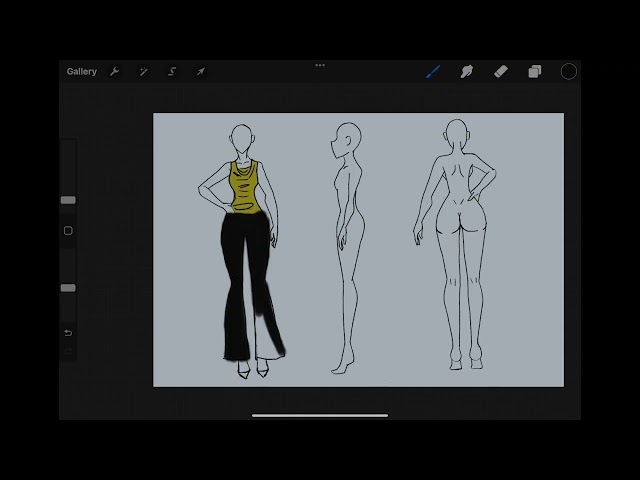Click the yellow top on the figure

click(244, 188)
